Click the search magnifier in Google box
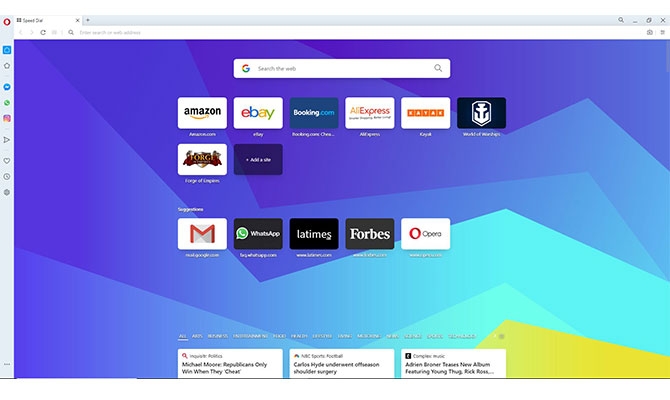This screenshot has width=670, height=400. [x=438, y=68]
